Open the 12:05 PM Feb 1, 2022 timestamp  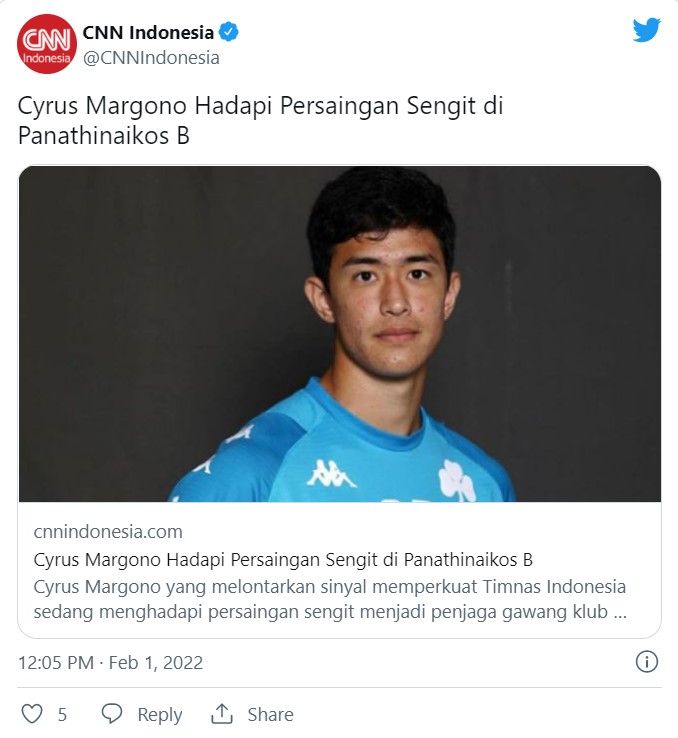pos(110,663)
